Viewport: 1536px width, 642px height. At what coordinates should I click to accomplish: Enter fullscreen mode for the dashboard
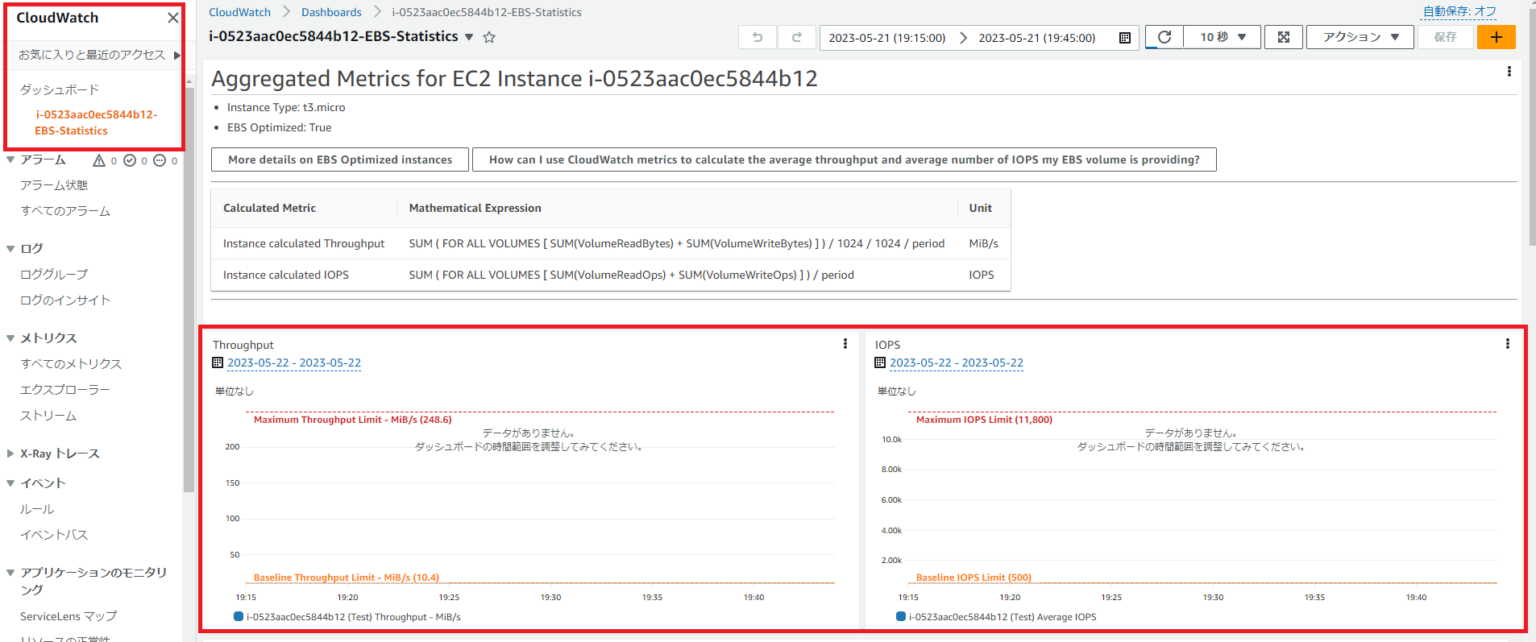point(1284,36)
